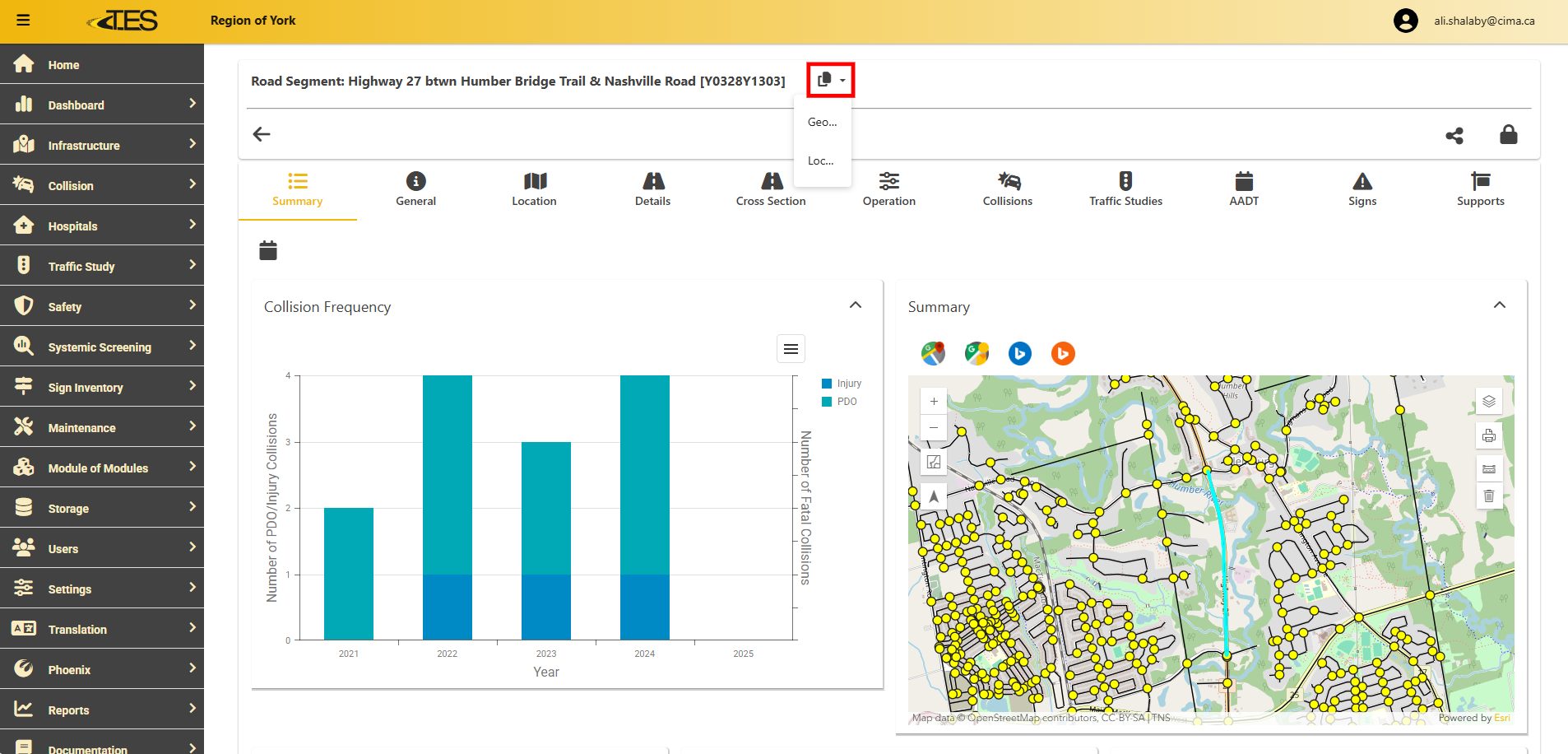Click the hamburger menu icon
1568x754 pixels.
(x=23, y=21)
